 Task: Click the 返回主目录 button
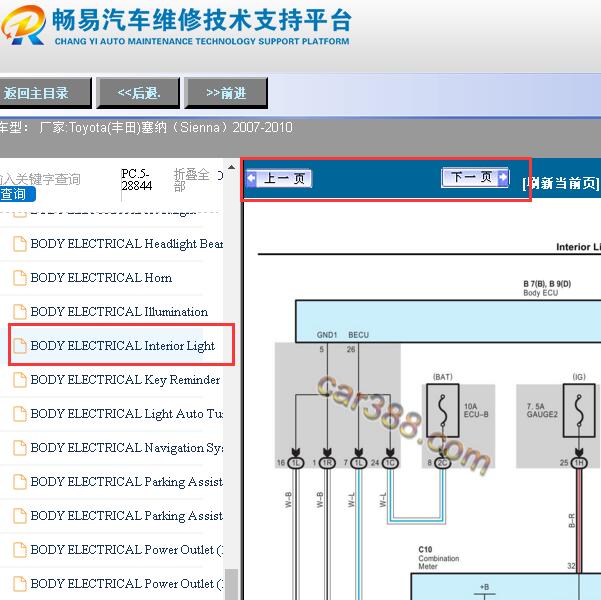44,93
